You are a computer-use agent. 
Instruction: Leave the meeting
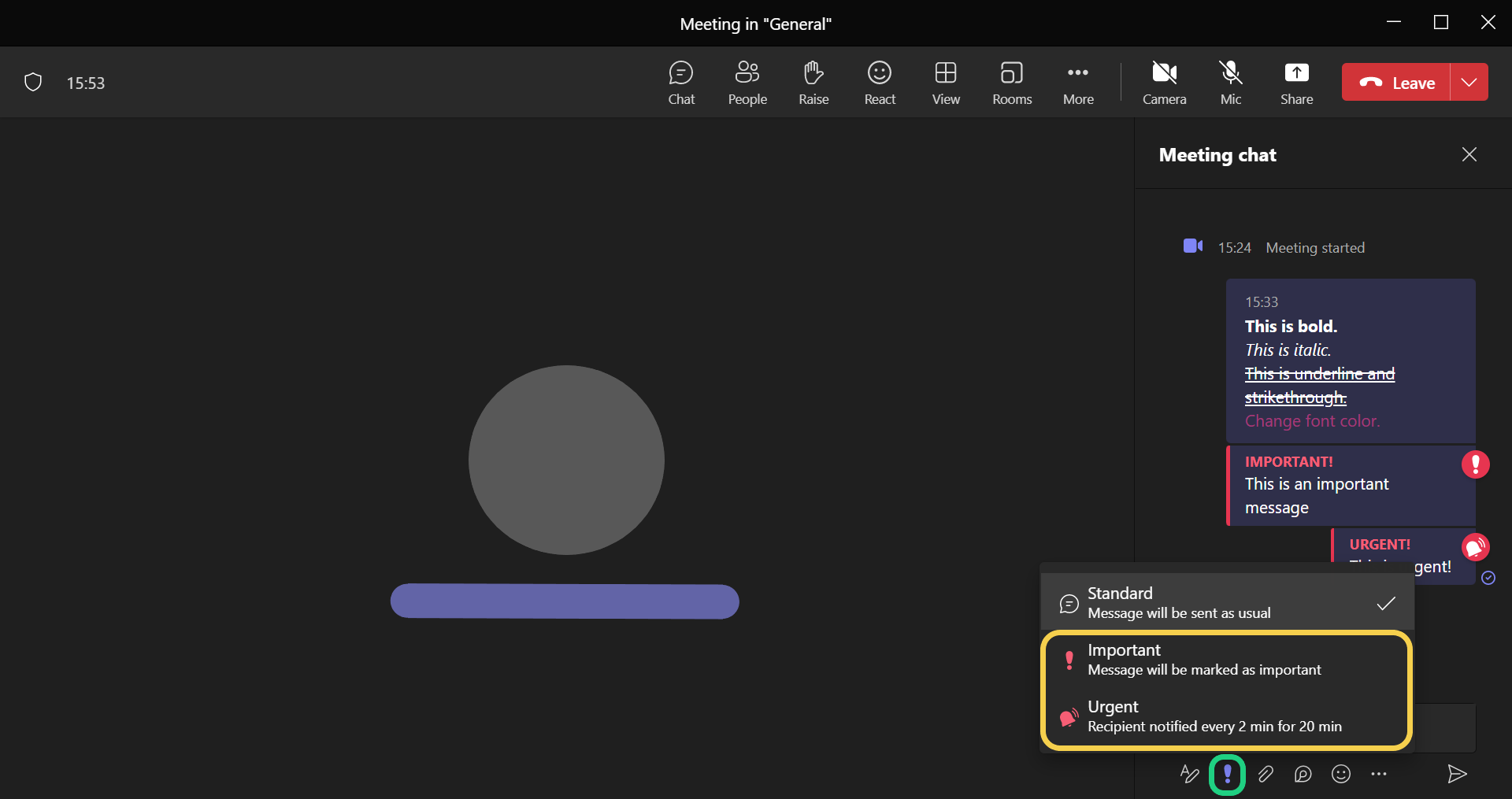click(x=1396, y=82)
